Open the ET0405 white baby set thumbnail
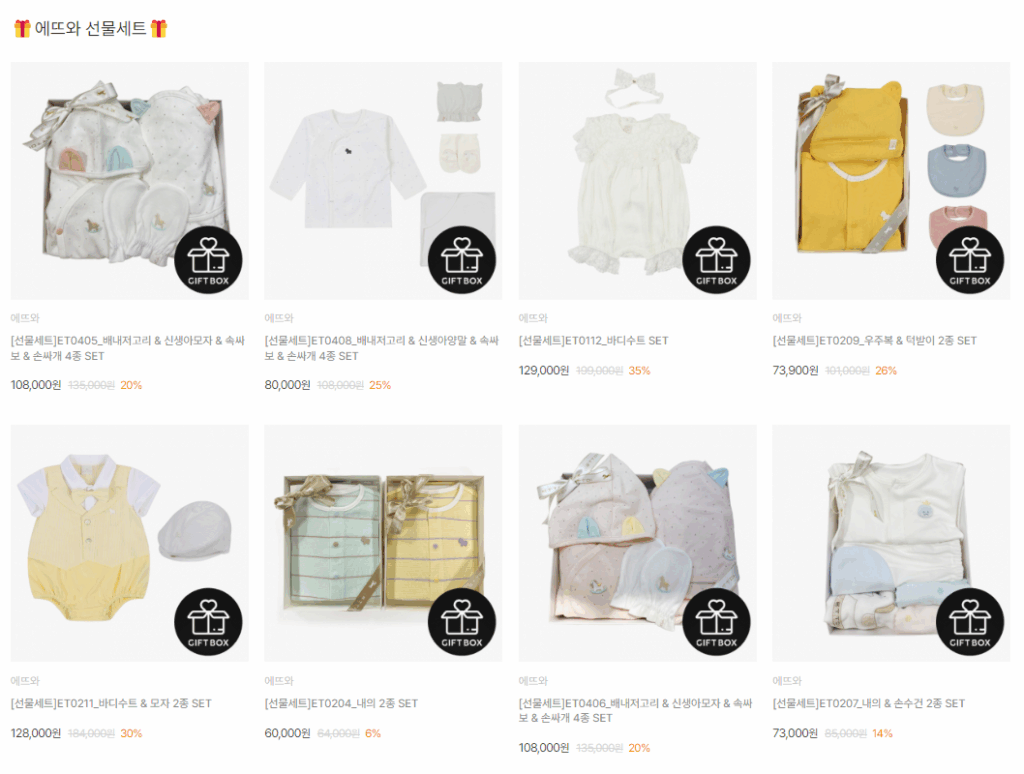Screen dimensions: 1024x774 [x=129, y=181]
